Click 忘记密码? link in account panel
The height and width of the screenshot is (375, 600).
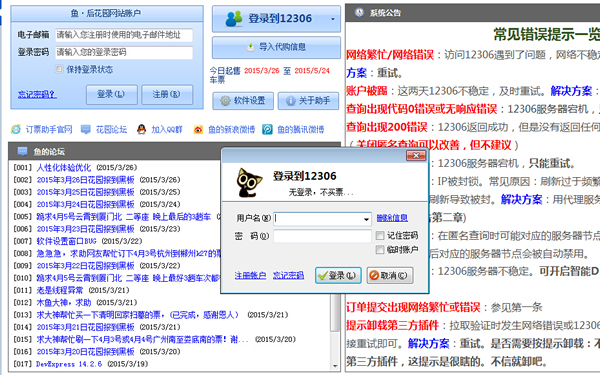(38, 94)
